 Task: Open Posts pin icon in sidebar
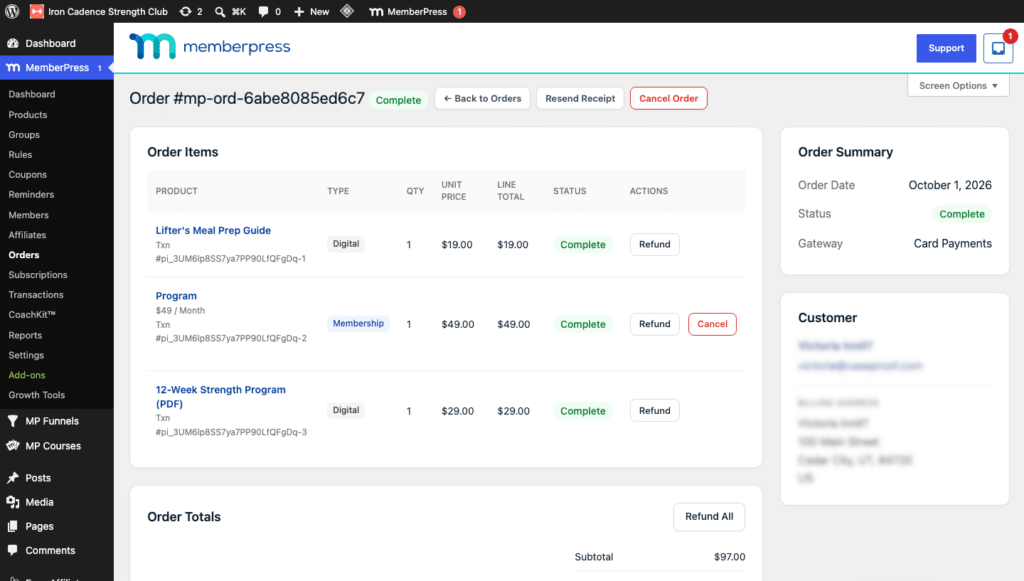12,478
